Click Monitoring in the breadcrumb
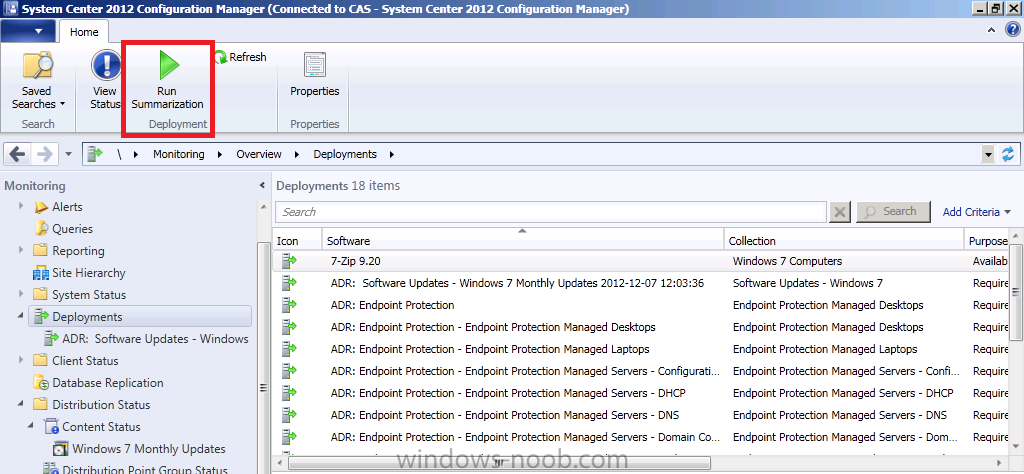Viewport: 1024px width, 474px height. point(178,155)
